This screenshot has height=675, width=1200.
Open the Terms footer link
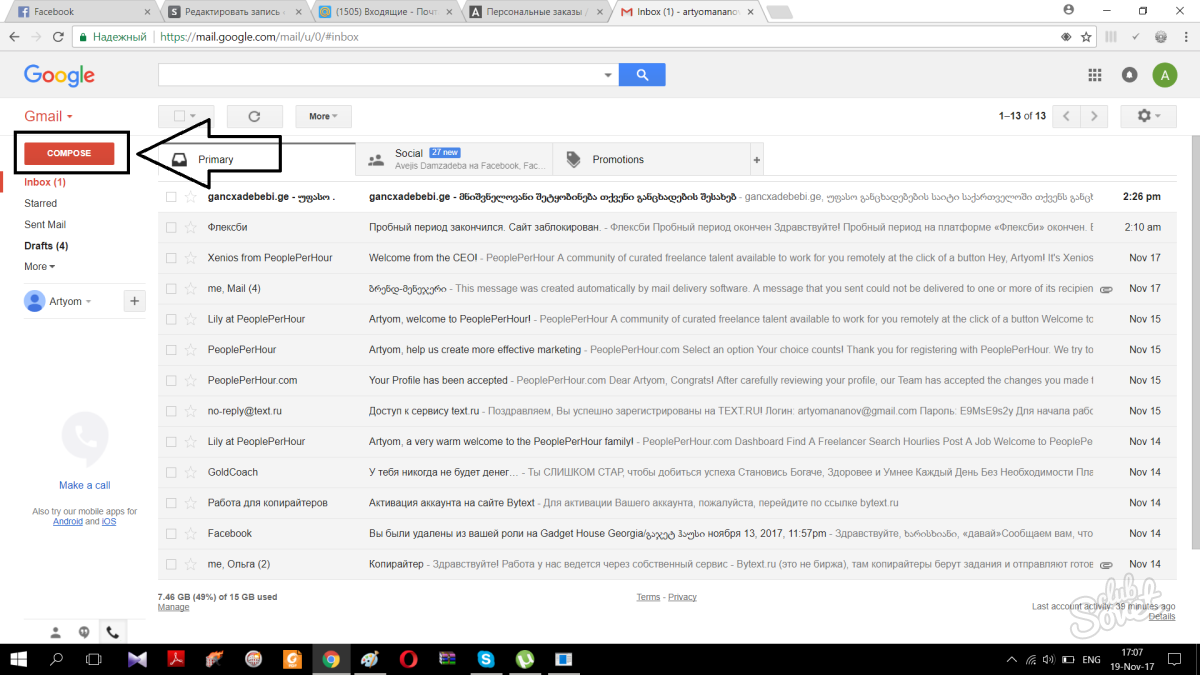tap(648, 597)
